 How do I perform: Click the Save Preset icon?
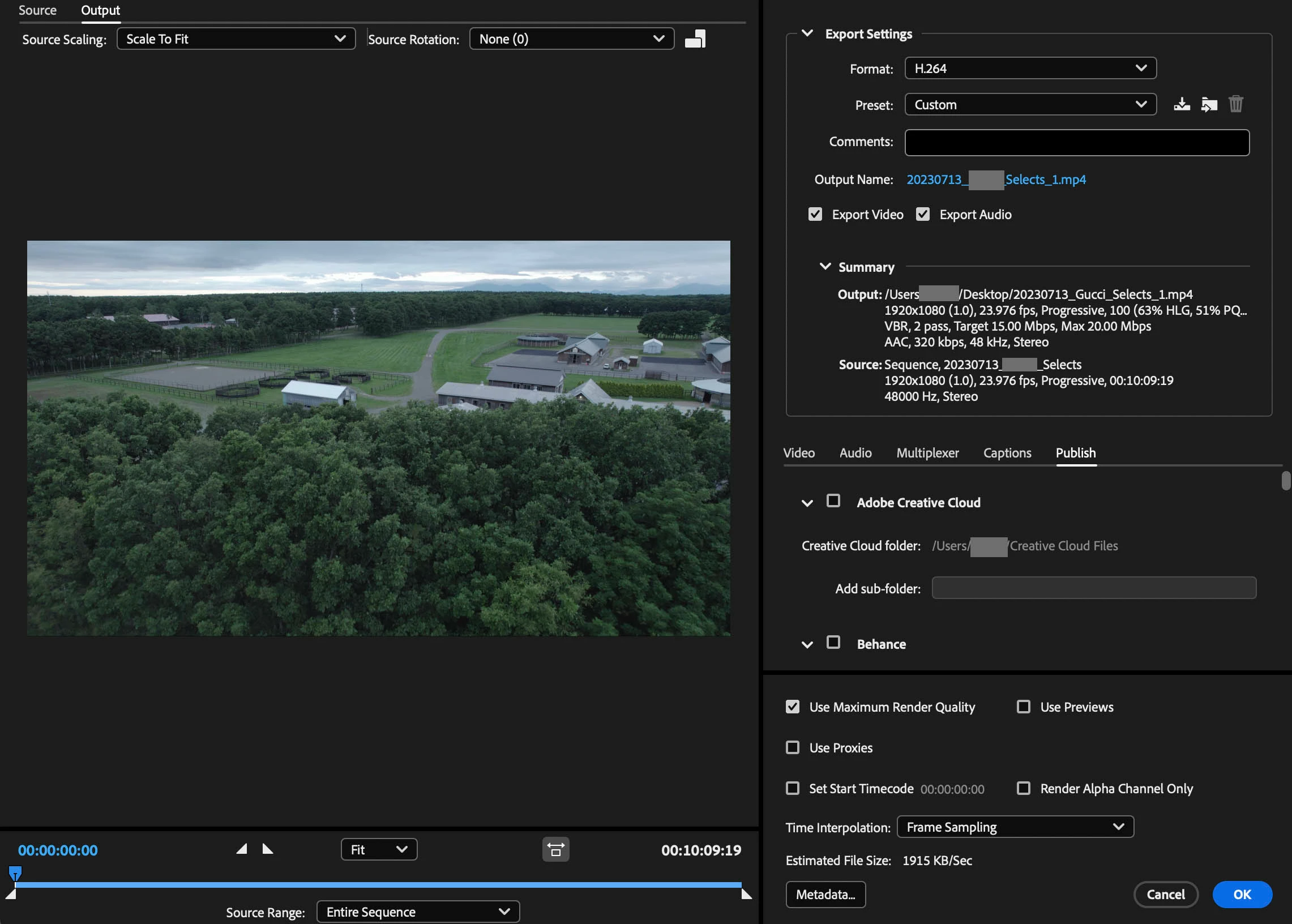tap(1182, 105)
